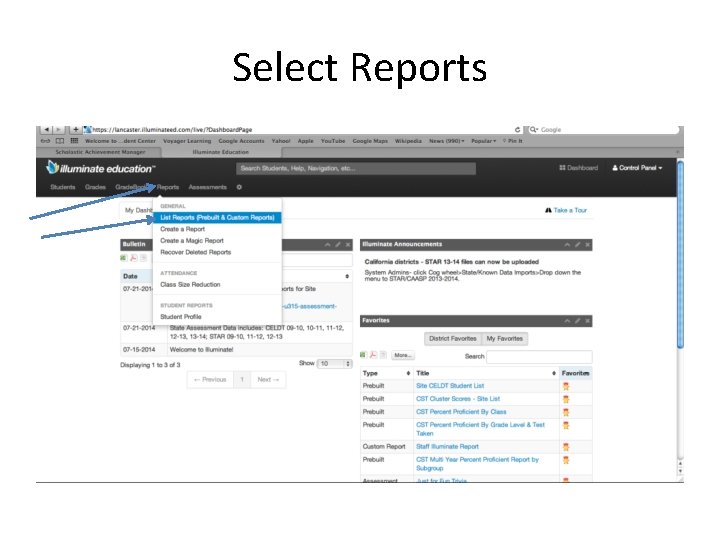Go to Previous page of Bulletin
Screen dimensions: 720x540
point(210,380)
